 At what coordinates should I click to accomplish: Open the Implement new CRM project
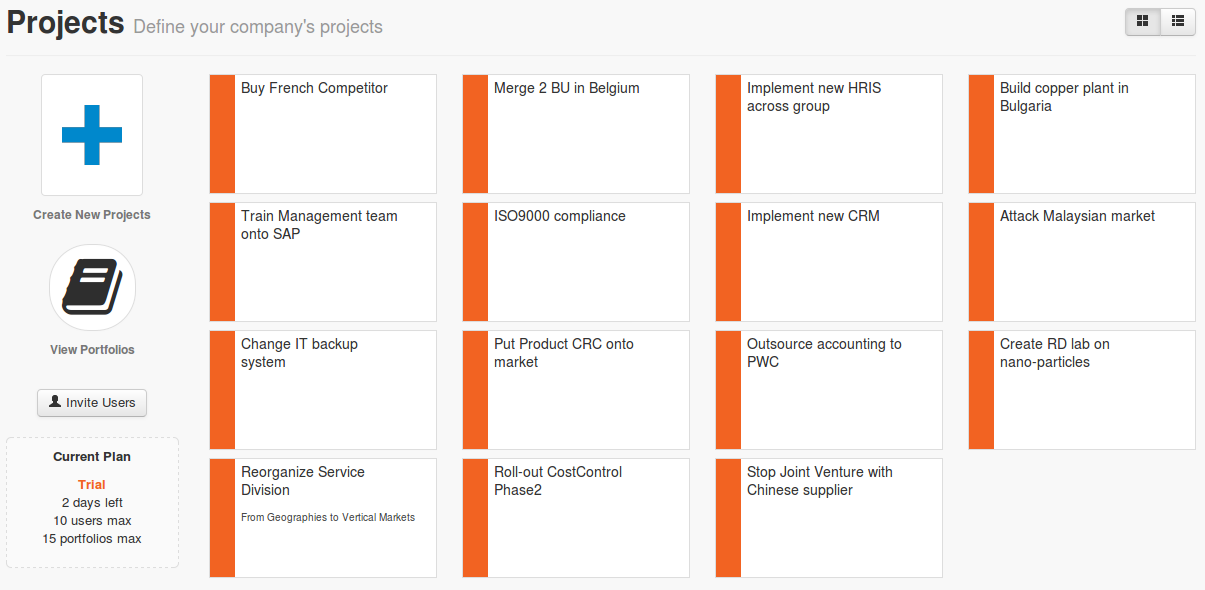(828, 262)
